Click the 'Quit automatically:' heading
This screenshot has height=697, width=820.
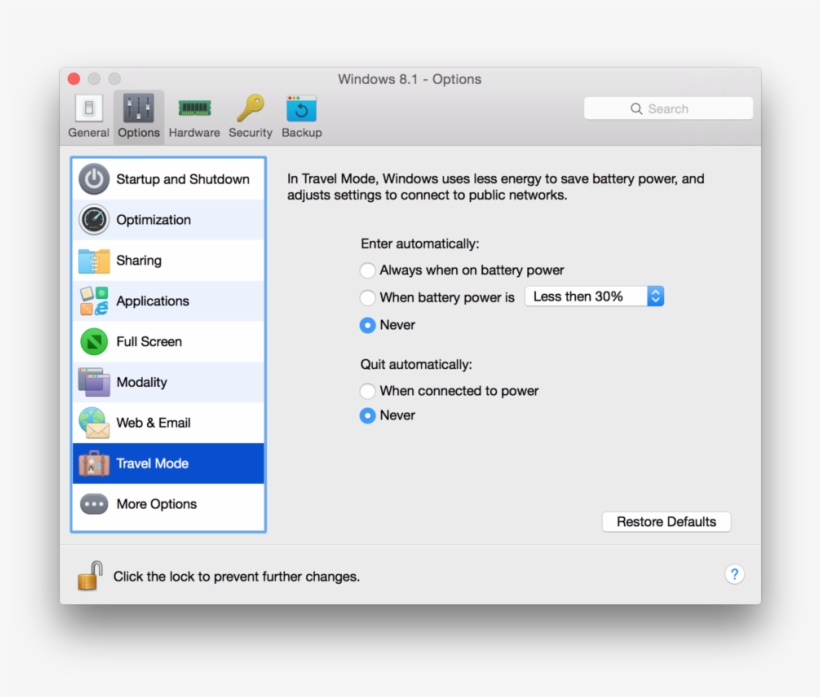click(x=416, y=364)
